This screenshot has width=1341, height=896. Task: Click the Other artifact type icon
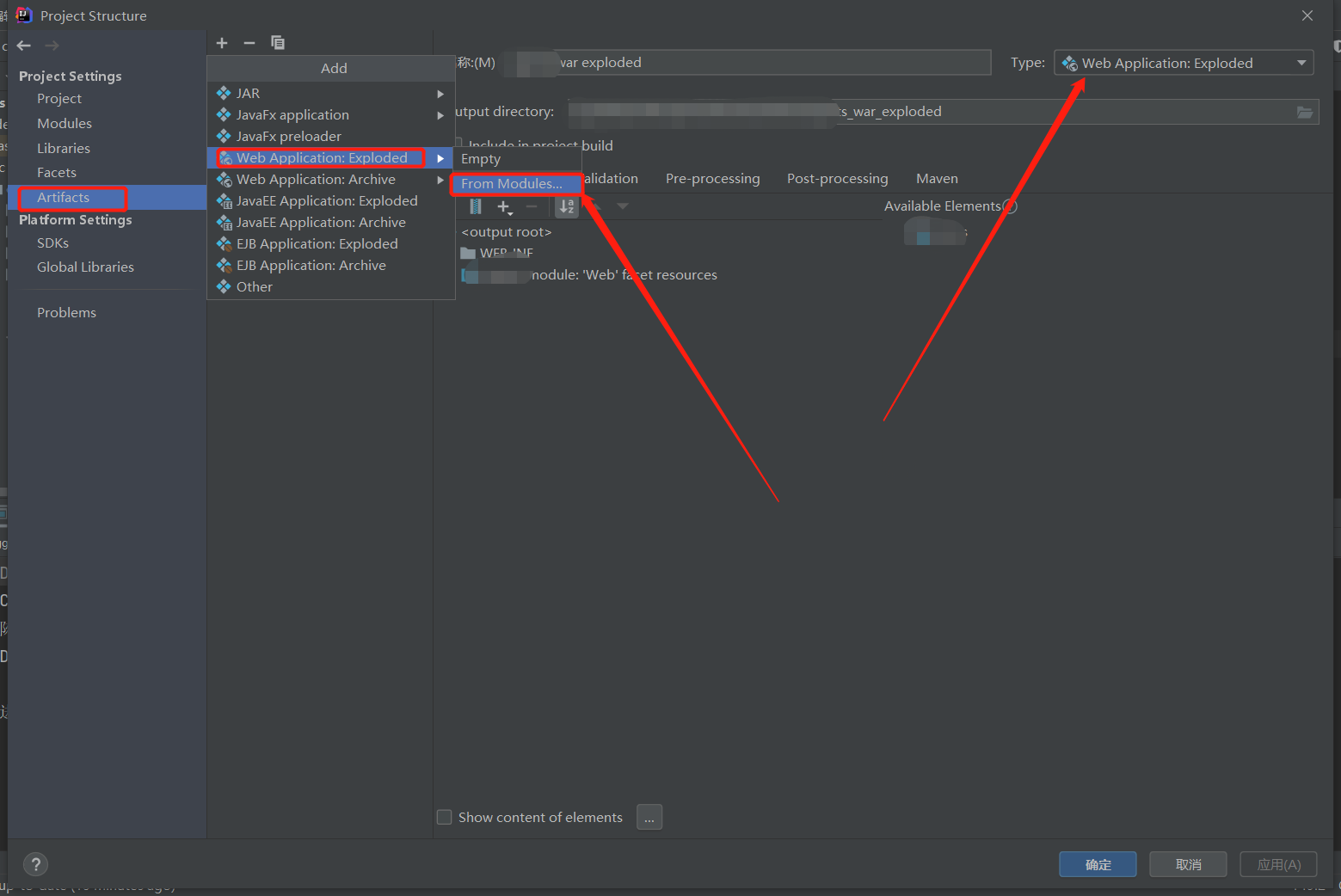coord(224,286)
